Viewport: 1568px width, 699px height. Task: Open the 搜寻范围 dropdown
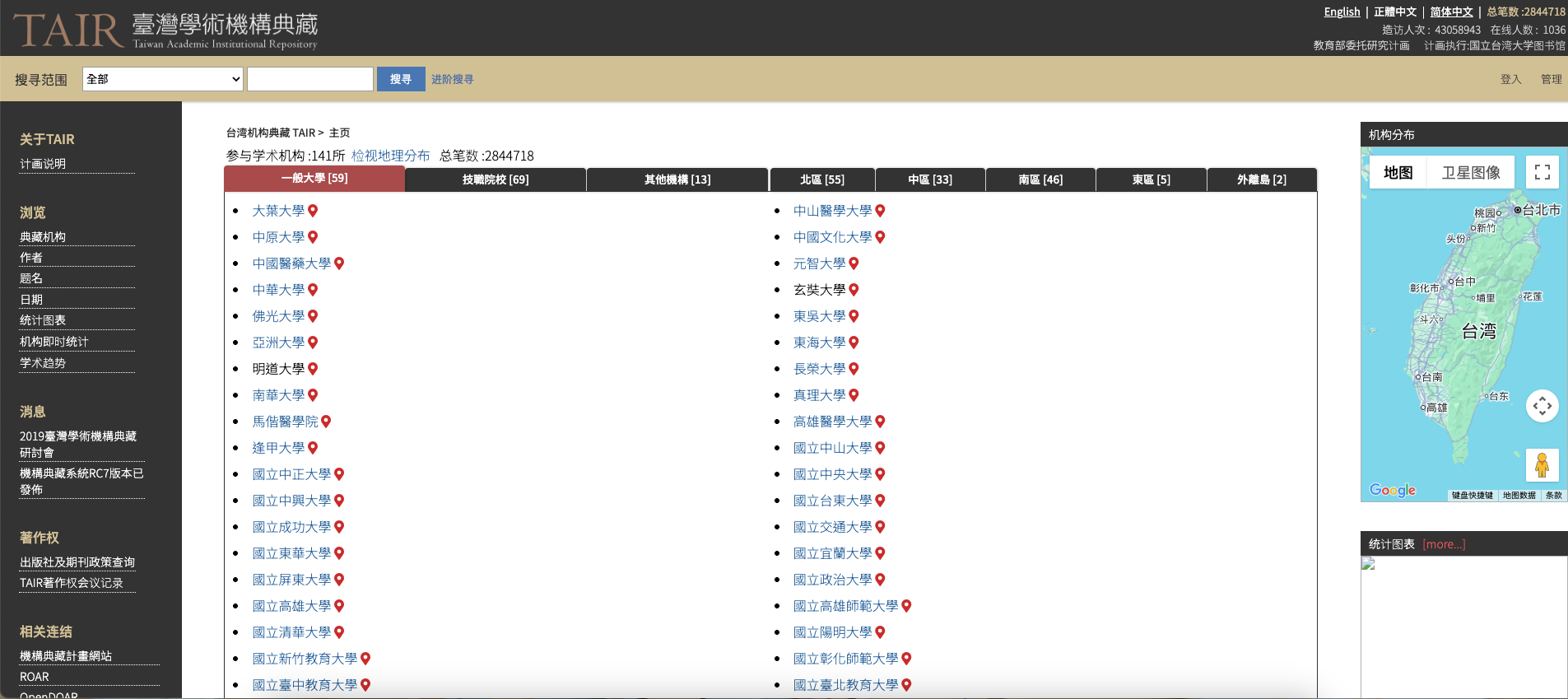tap(163, 79)
